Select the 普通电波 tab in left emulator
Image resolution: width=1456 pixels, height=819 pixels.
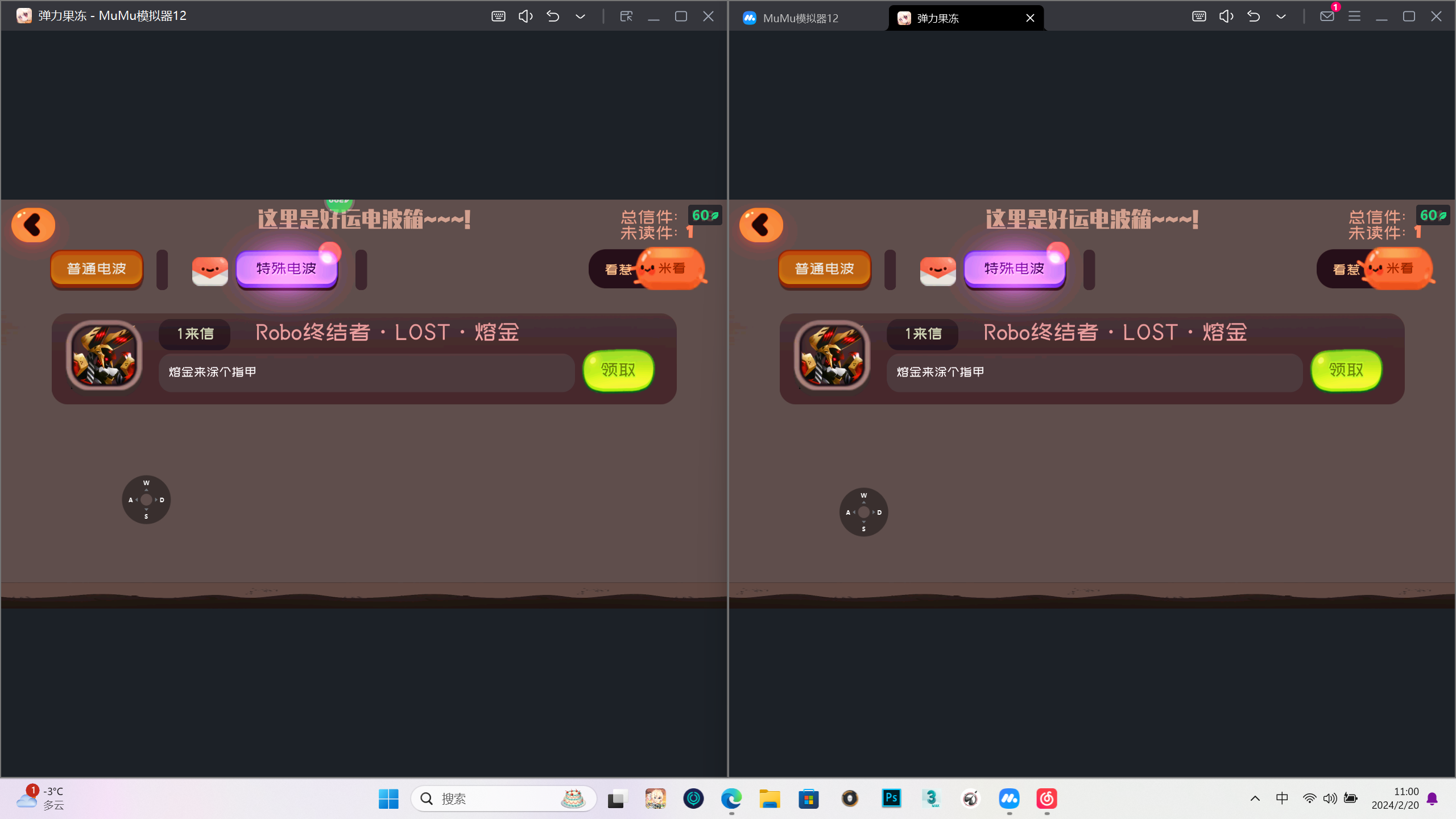(97, 269)
